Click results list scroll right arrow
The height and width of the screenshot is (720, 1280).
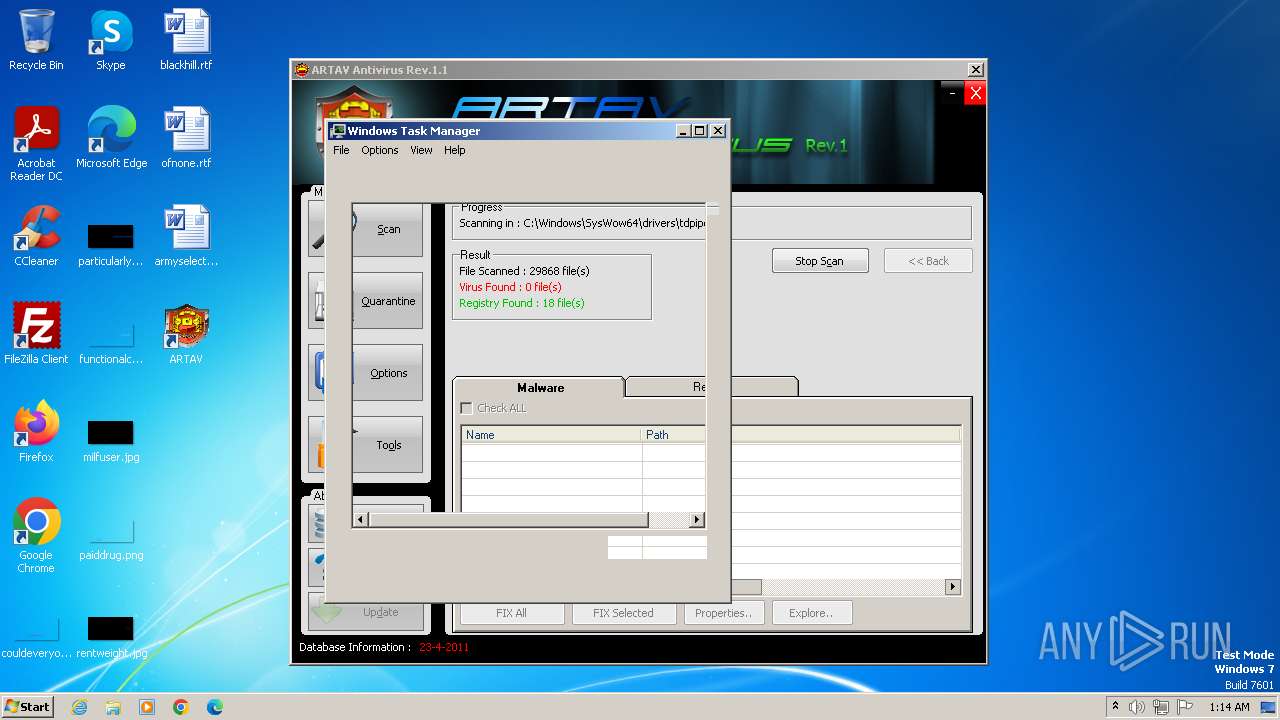coord(953,587)
